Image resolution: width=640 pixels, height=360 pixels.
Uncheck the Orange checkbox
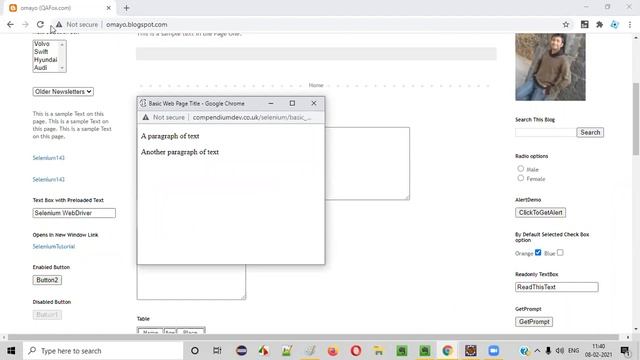click(x=538, y=253)
